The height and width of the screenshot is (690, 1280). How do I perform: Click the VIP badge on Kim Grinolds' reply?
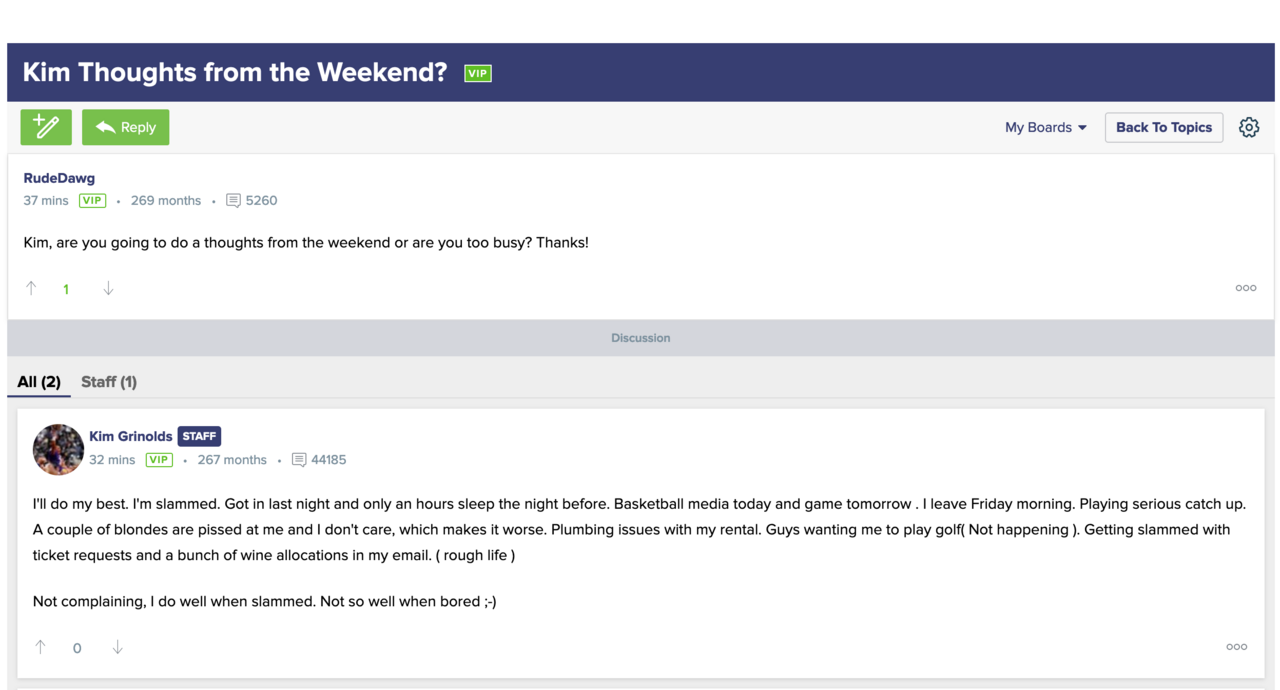[159, 459]
